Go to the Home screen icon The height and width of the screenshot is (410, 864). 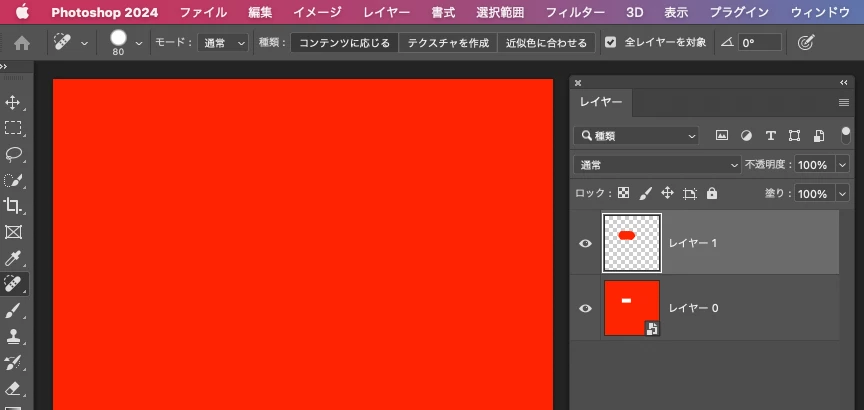click(22, 43)
